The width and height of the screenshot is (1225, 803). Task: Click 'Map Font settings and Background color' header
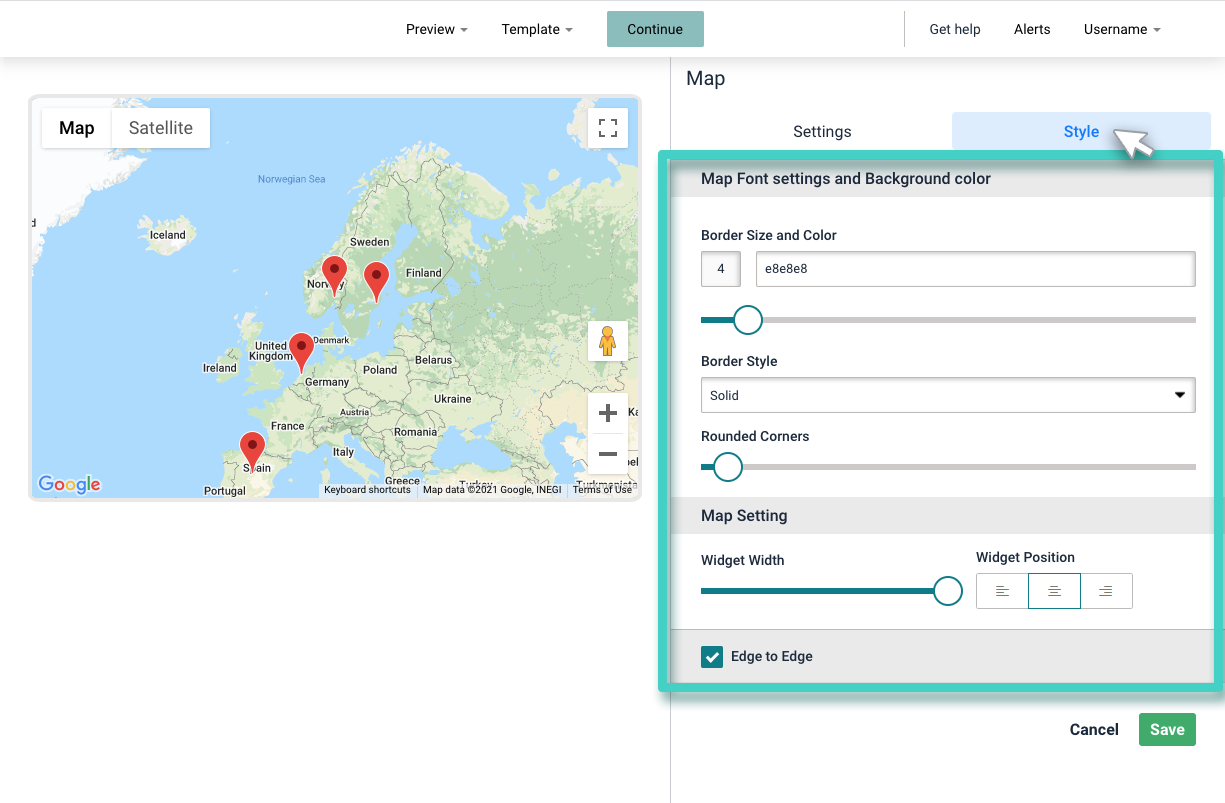pos(846,179)
